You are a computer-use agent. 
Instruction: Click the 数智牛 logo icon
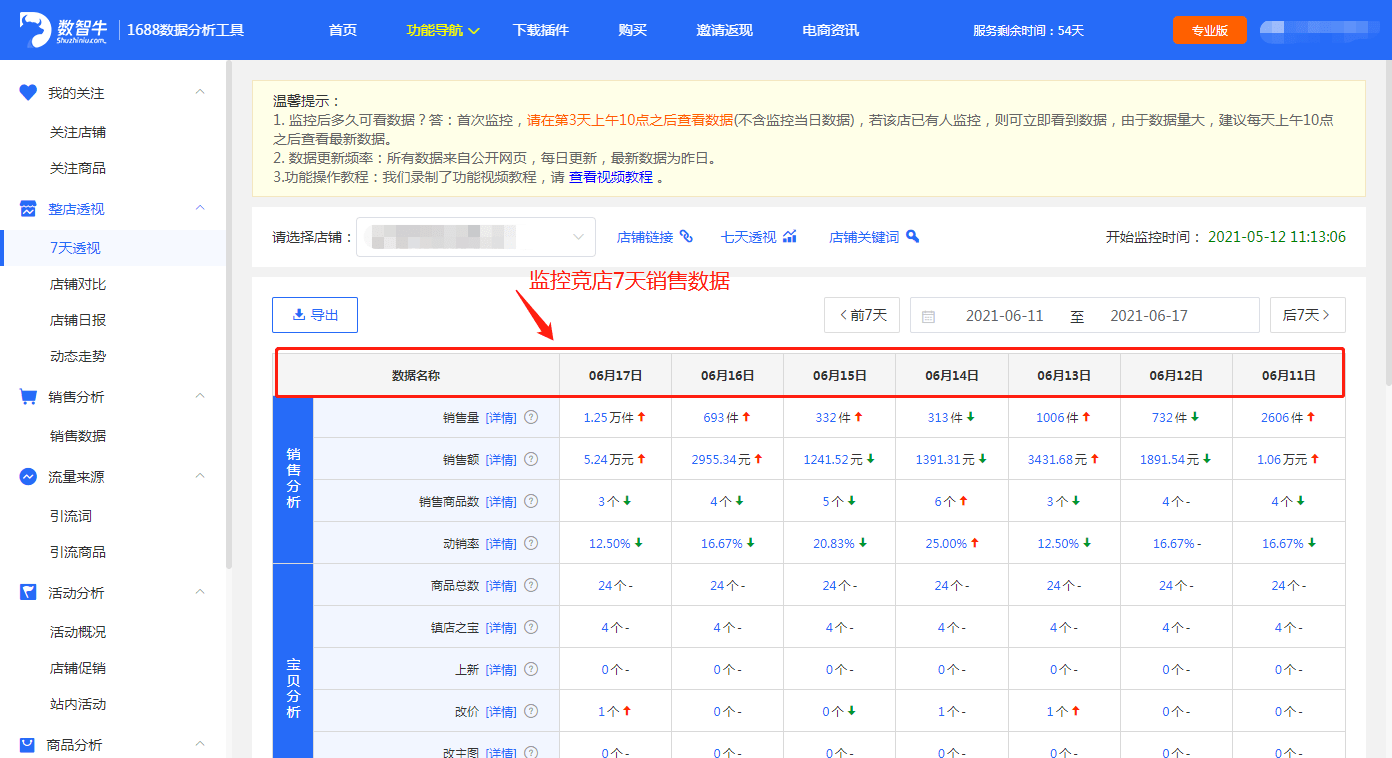point(36,30)
